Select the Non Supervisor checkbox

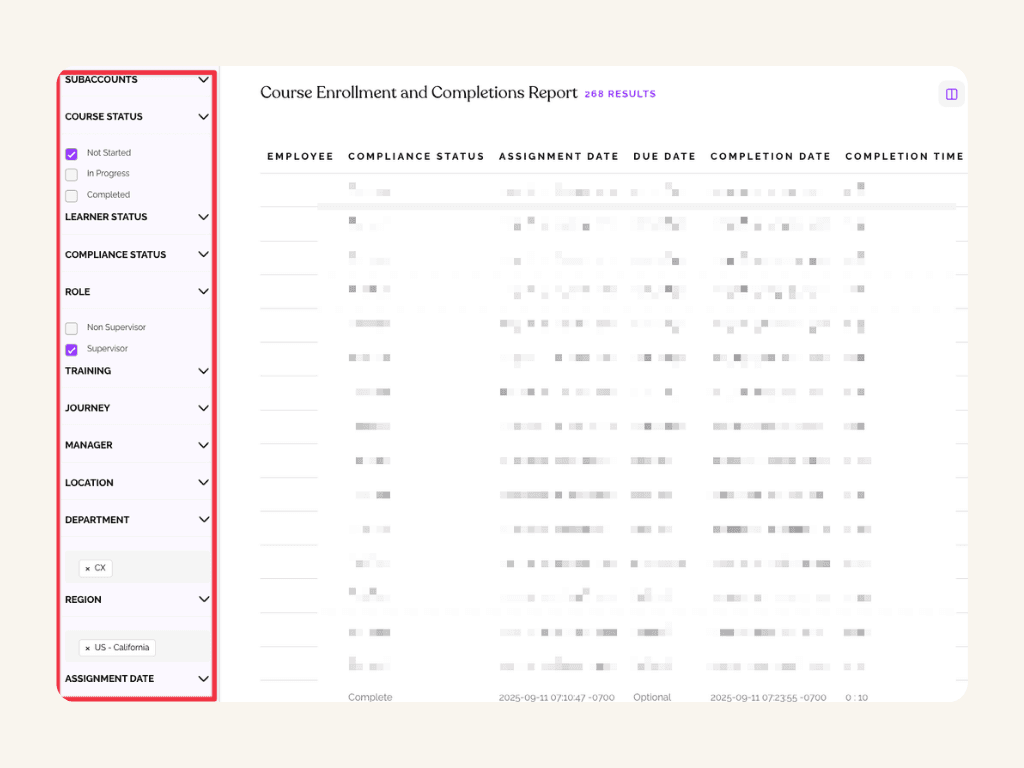point(72,328)
